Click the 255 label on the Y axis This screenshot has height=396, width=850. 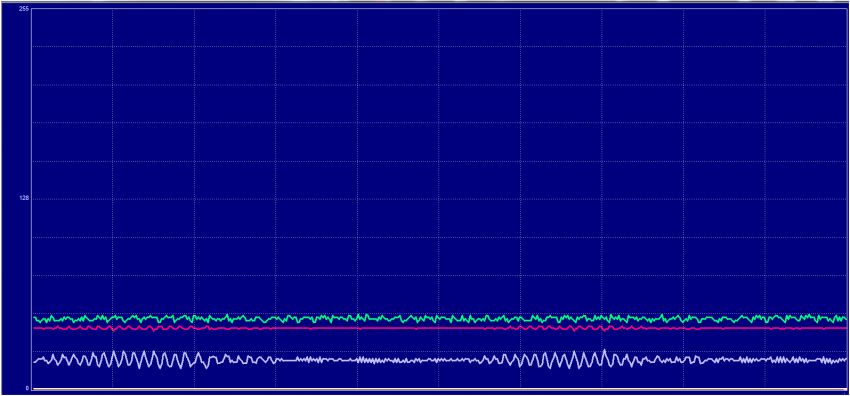coord(24,9)
